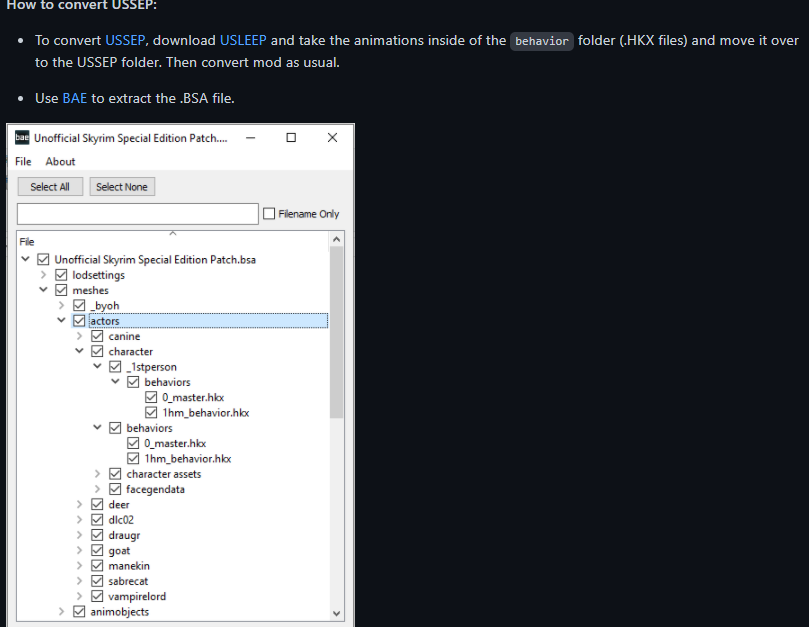The image size is (809, 627).
Task: Uncheck the draugr checkbox
Action: (x=98, y=535)
